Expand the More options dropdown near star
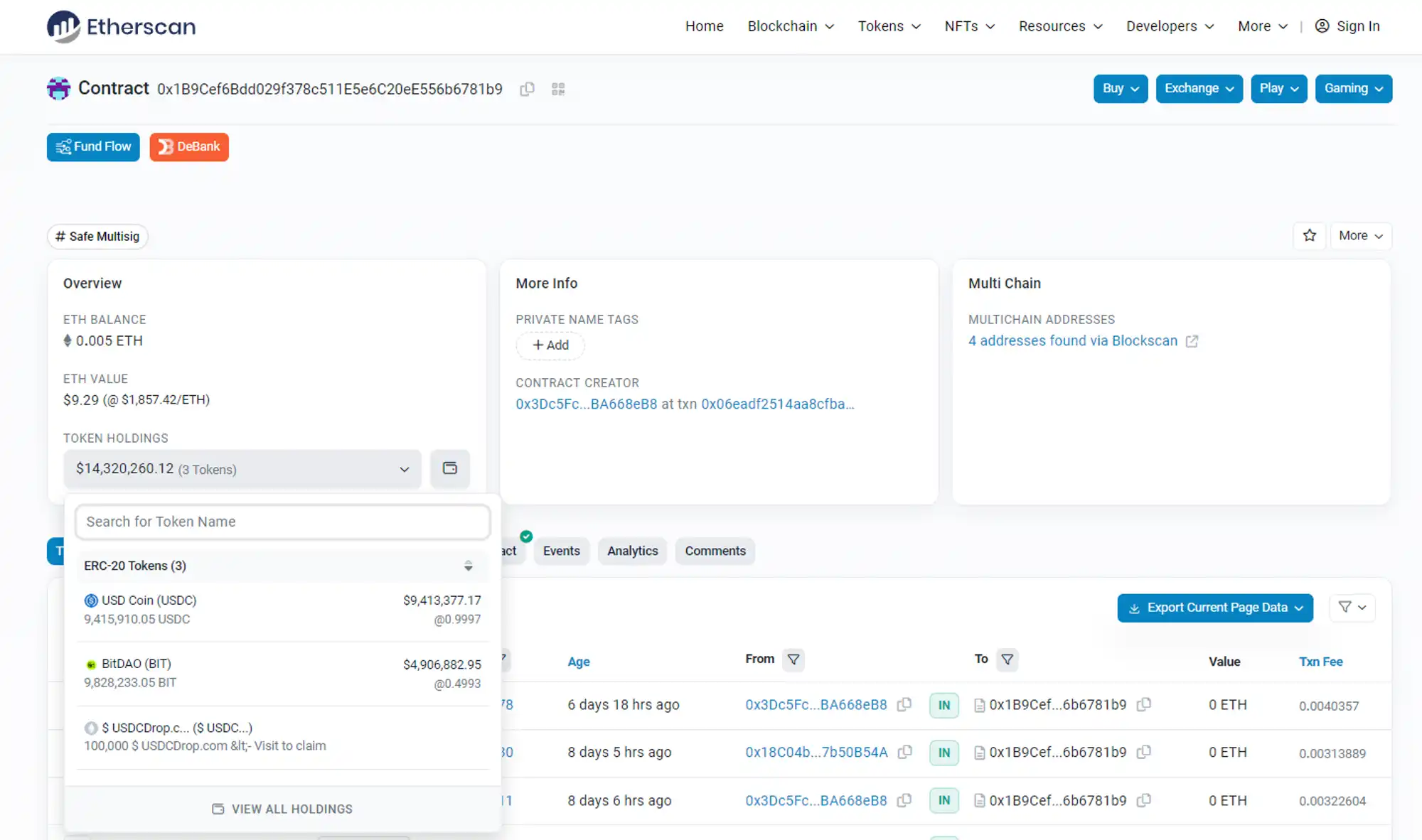The image size is (1422, 840). pyautogui.click(x=1360, y=235)
